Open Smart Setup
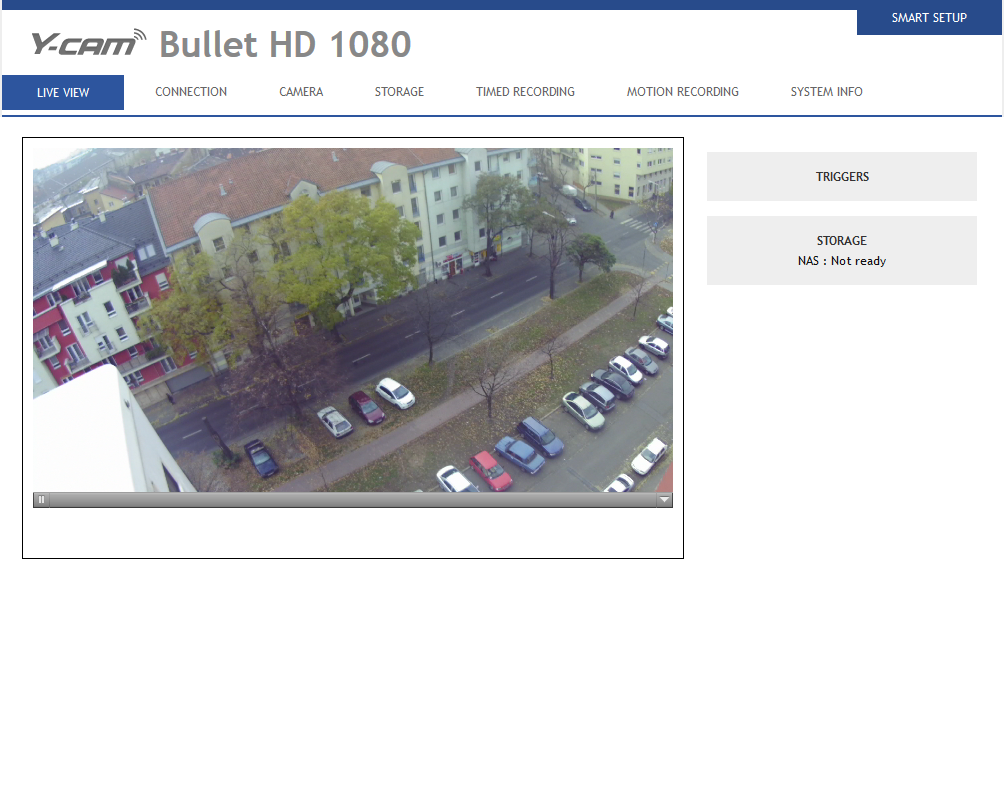The image size is (1004, 800). (929, 18)
